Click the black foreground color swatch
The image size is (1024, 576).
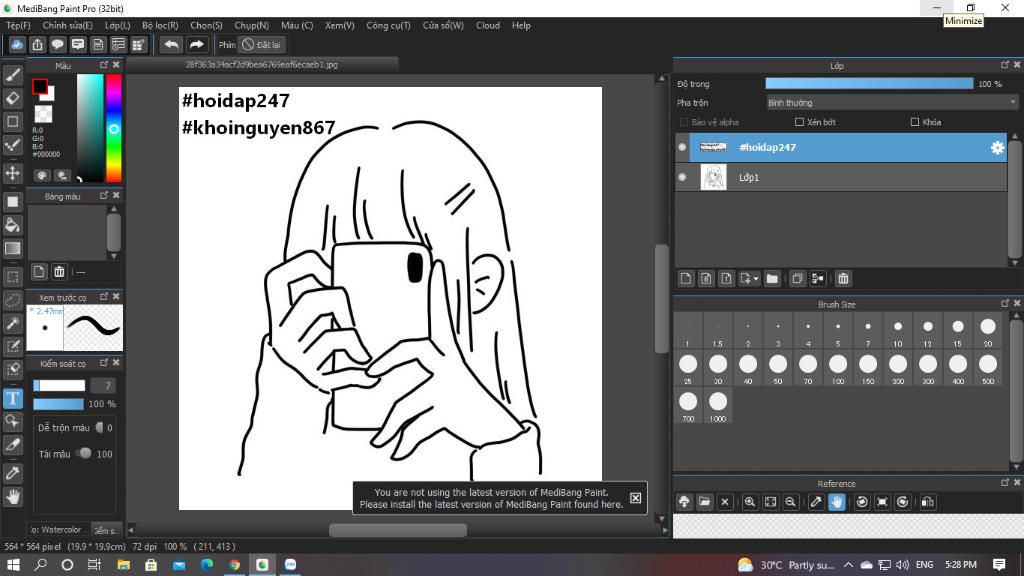39,86
